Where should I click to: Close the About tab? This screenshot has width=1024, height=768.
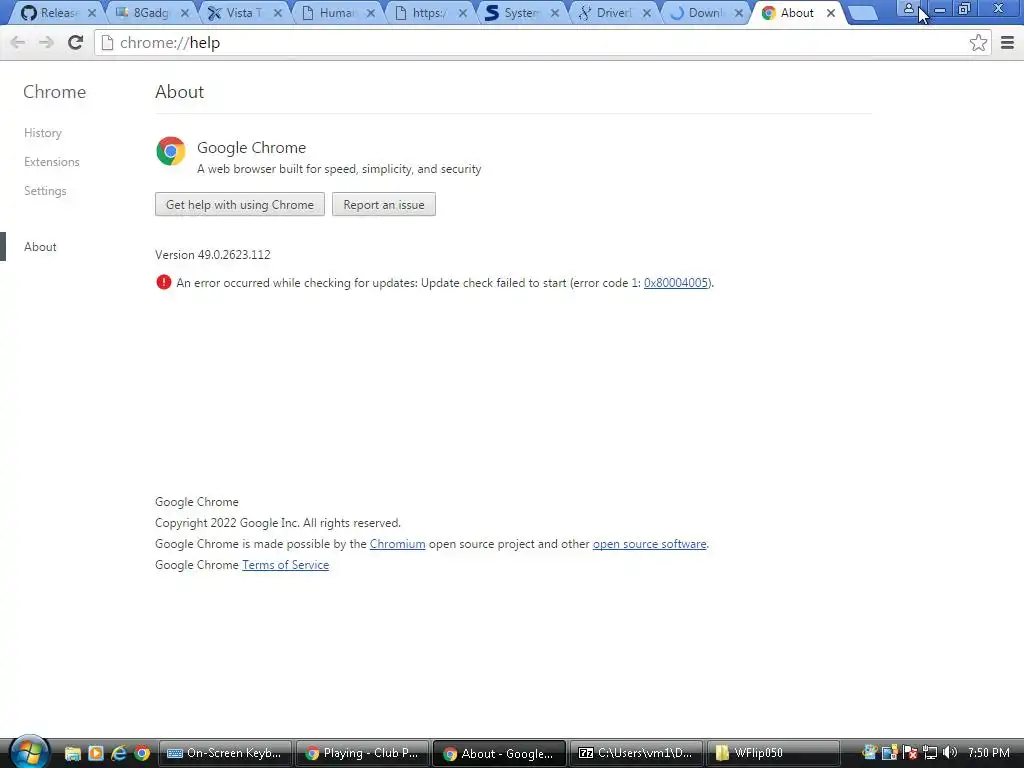(x=831, y=13)
